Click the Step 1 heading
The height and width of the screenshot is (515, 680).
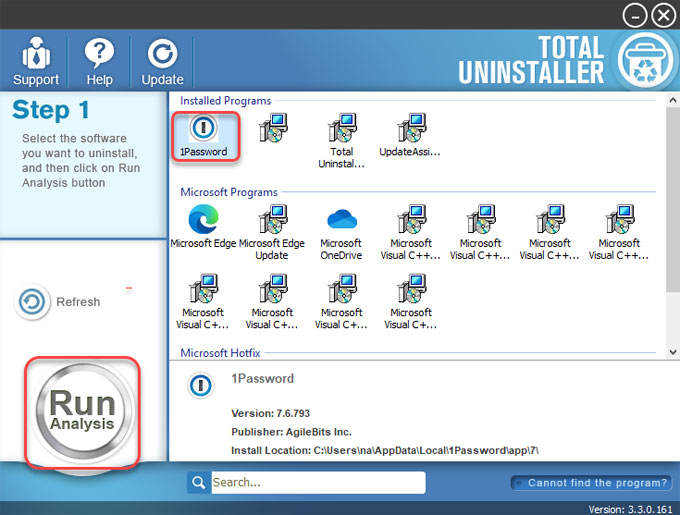point(51,110)
